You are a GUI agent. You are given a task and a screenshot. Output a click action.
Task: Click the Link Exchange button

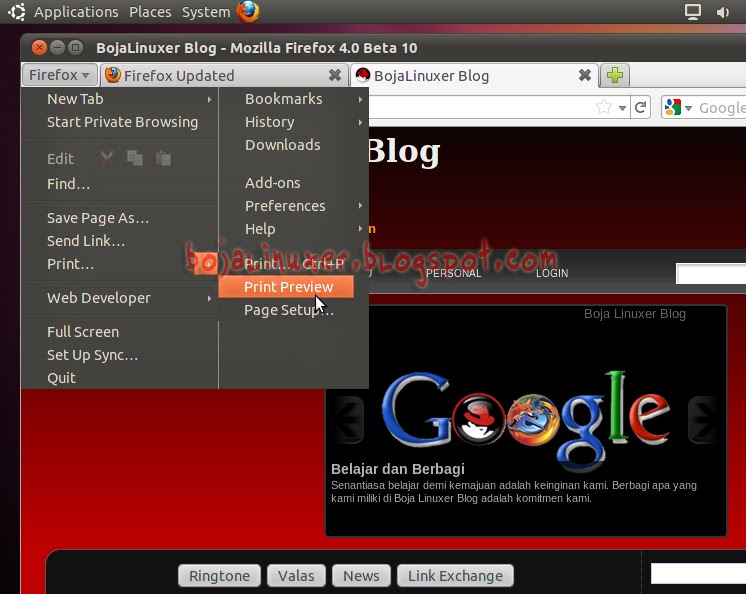(455, 576)
